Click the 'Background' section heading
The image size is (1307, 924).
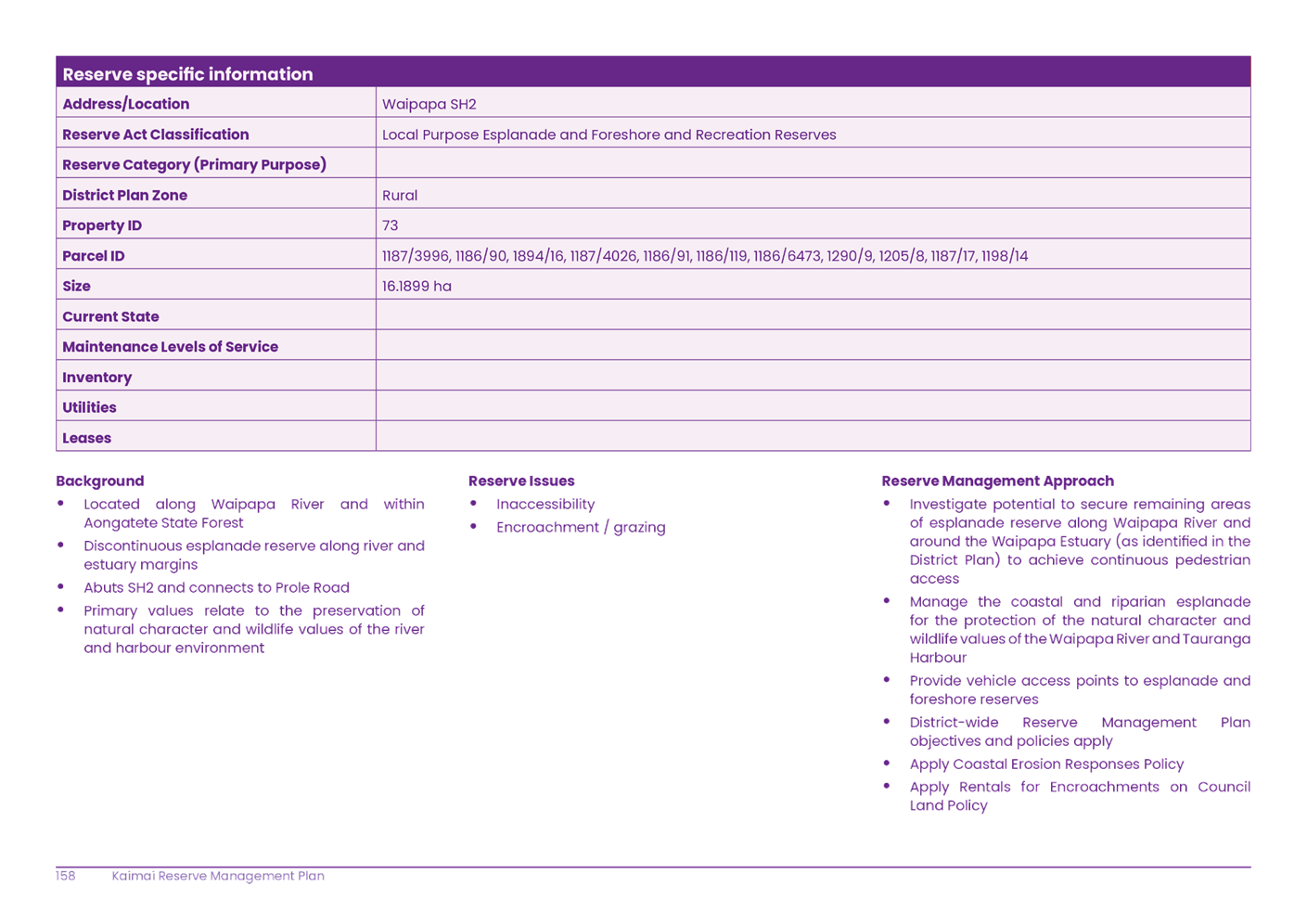[99, 481]
